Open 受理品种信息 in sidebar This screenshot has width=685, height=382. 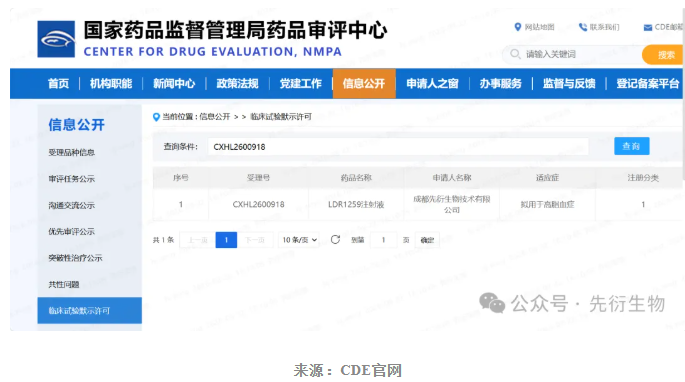click(72, 152)
